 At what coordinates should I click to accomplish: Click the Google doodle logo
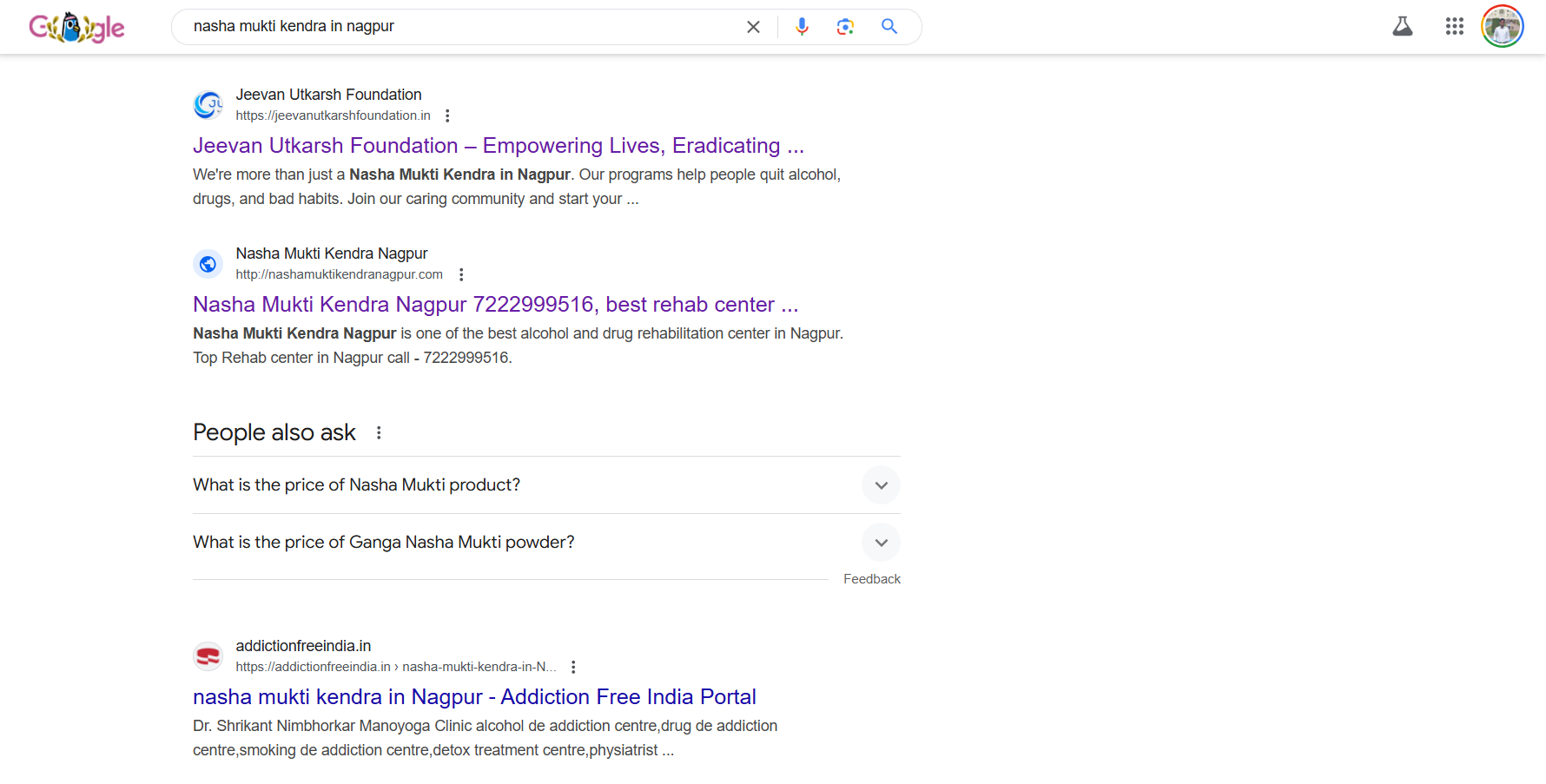pyautogui.click(x=76, y=28)
